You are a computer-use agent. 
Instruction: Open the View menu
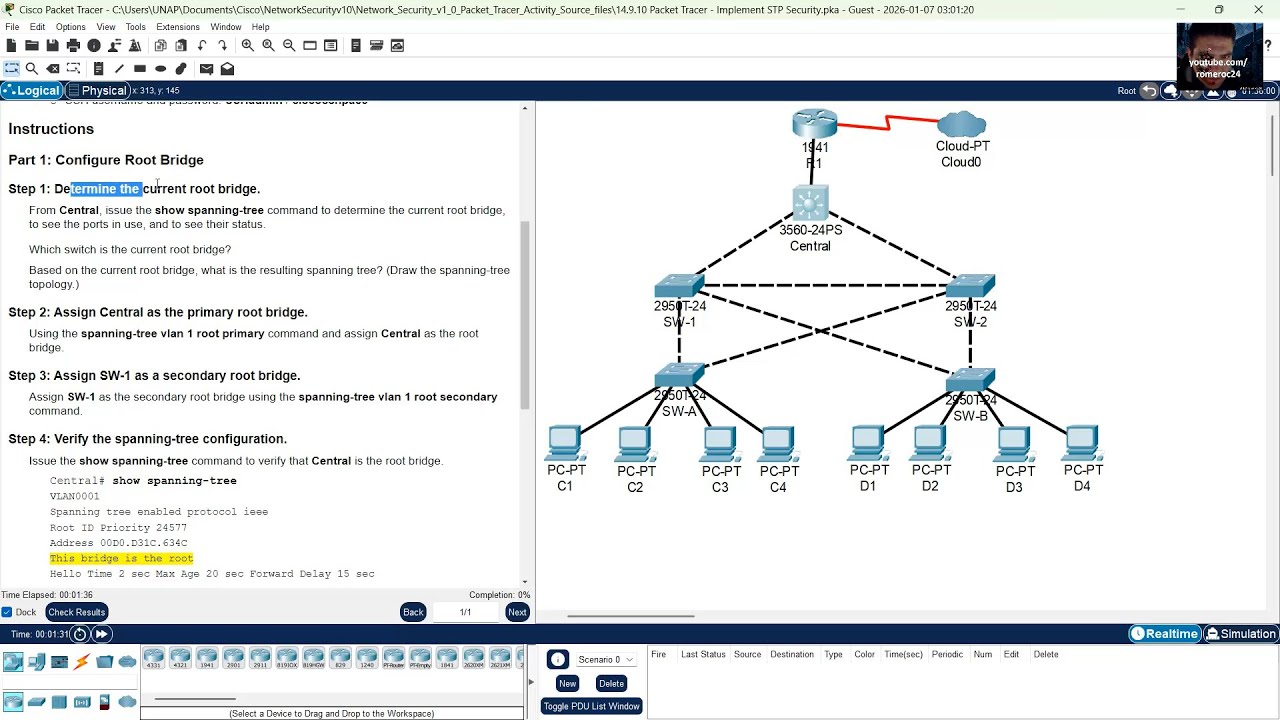tap(106, 27)
